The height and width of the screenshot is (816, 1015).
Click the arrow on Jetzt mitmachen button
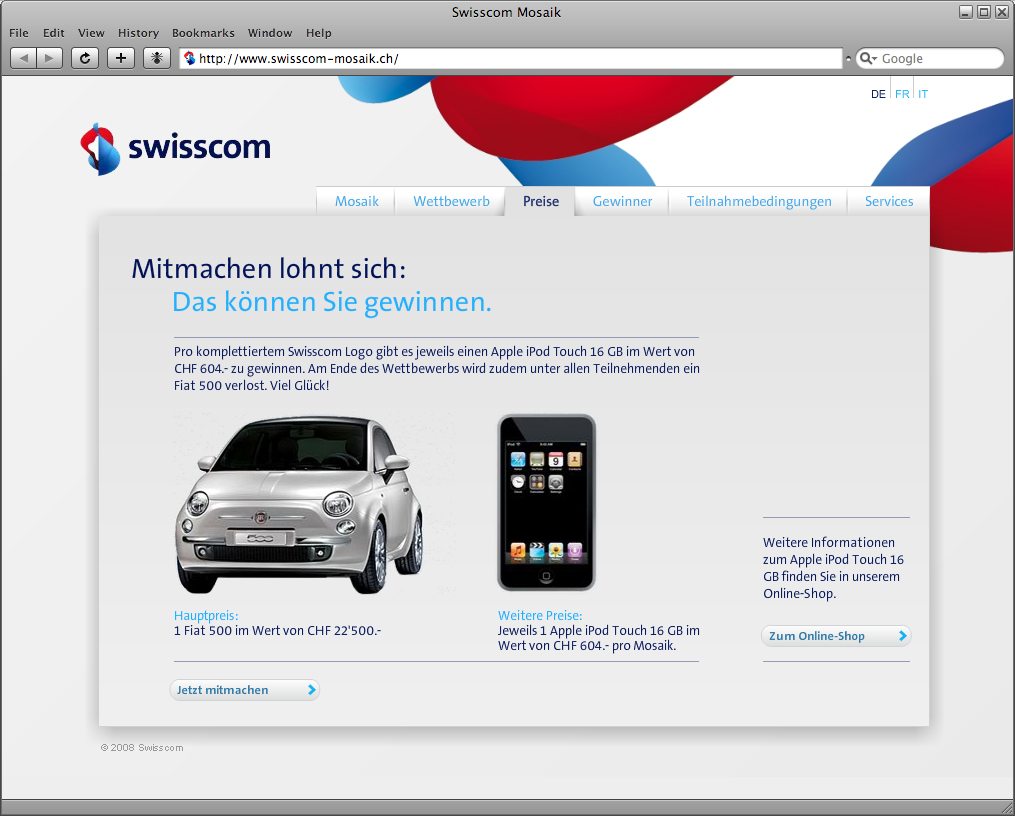(x=311, y=690)
